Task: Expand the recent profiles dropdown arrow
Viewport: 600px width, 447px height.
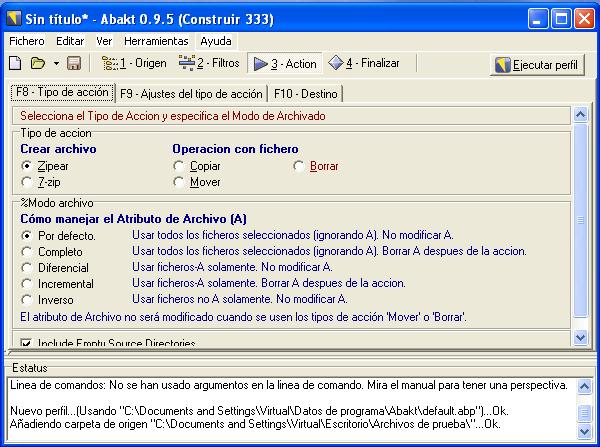Action: point(56,64)
